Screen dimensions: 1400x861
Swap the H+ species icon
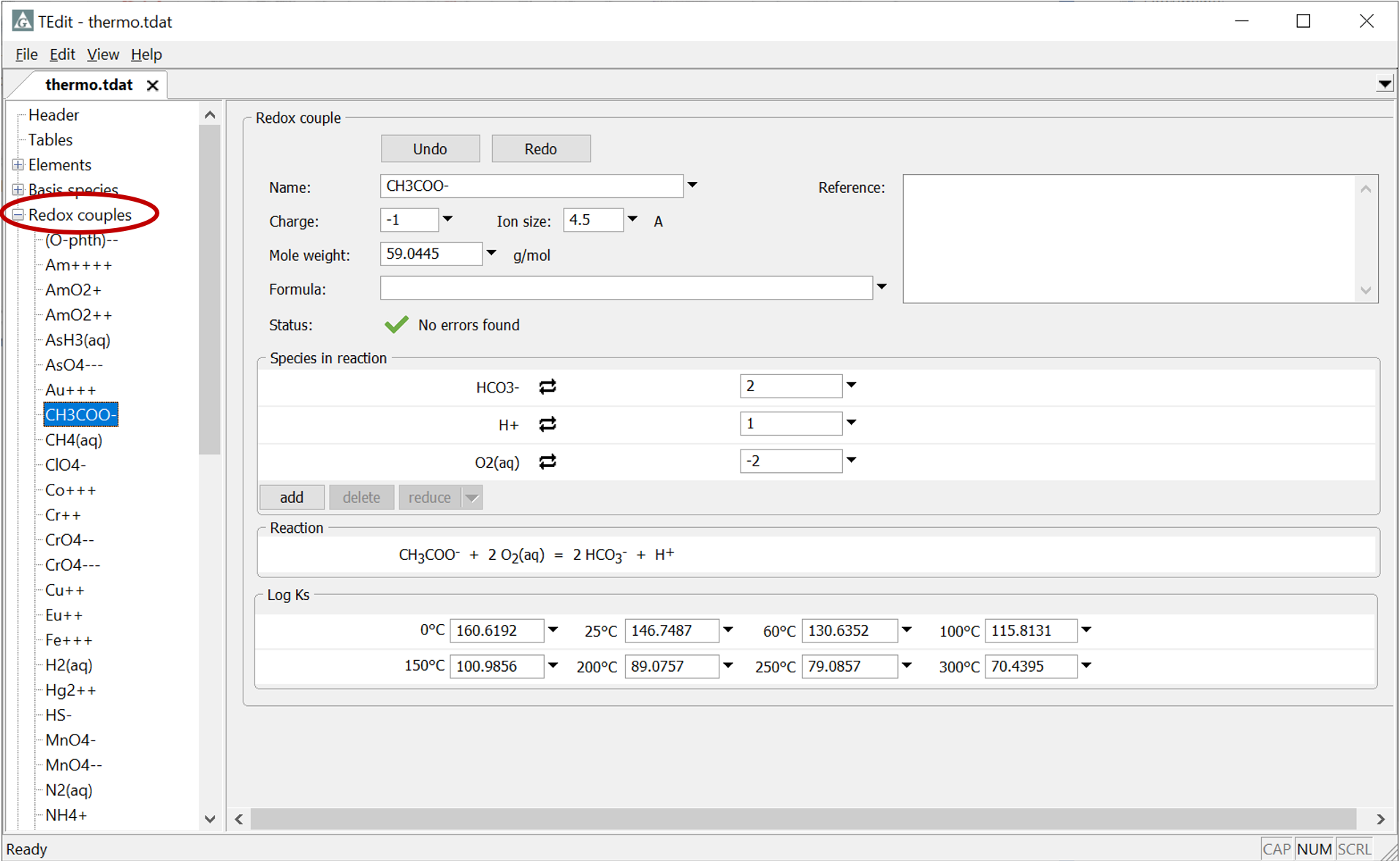(x=548, y=424)
